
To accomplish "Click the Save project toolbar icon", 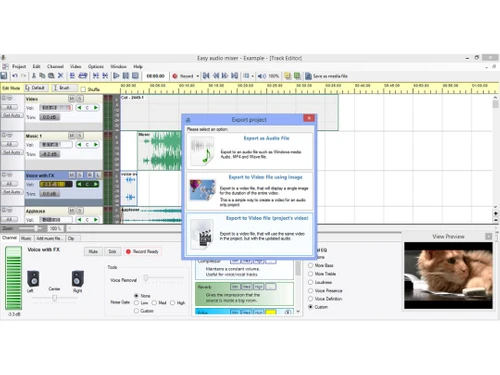I will (x=4, y=76).
